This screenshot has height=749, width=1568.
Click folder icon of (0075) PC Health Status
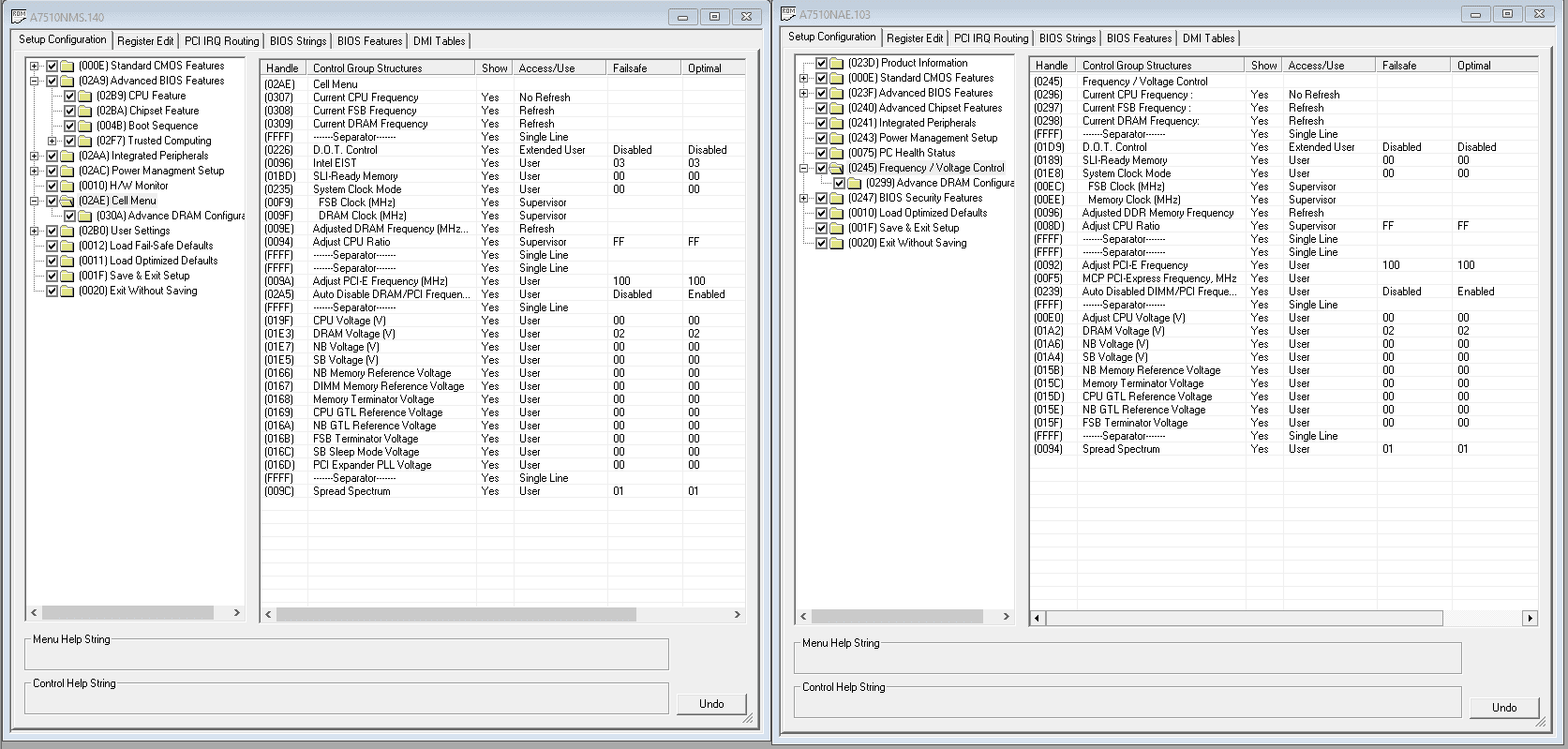tap(837, 153)
